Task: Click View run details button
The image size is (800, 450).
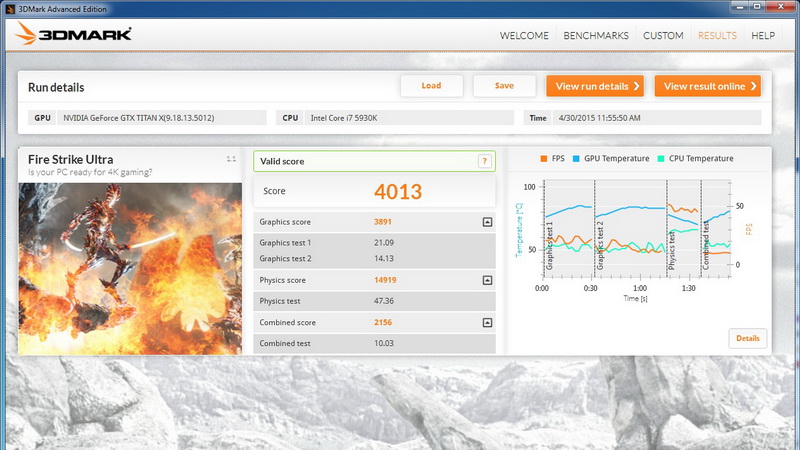Action: point(594,86)
